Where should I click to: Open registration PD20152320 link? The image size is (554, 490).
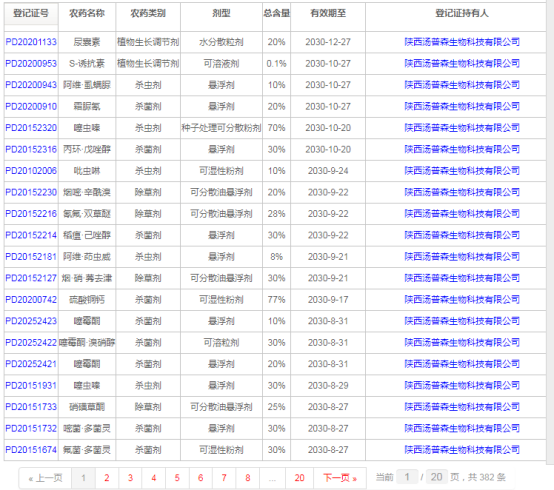click(31, 128)
